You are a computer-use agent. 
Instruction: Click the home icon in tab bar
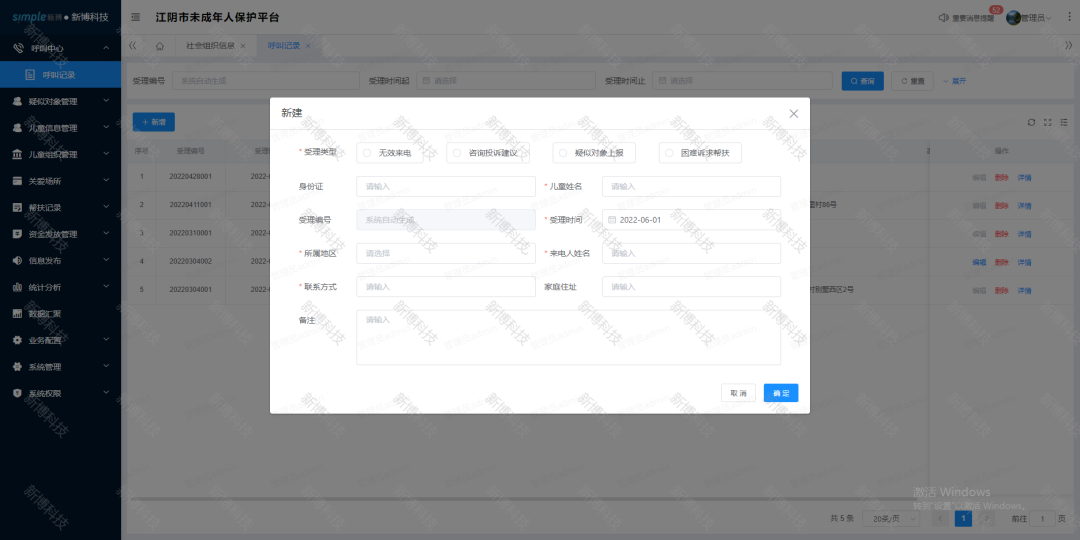(x=160, y=46)
